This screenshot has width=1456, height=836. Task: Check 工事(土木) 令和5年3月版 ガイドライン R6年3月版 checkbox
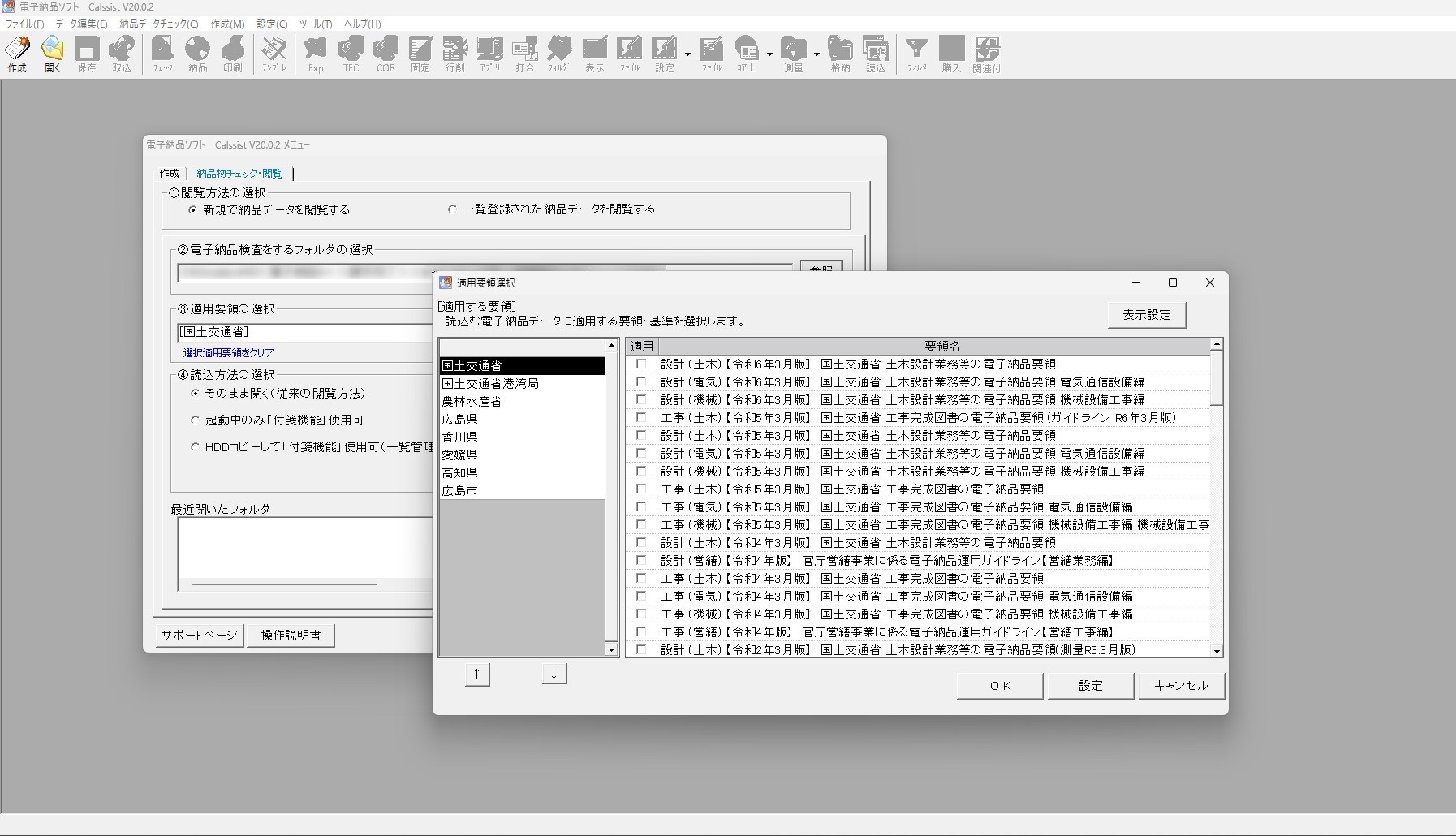point(641,418)
